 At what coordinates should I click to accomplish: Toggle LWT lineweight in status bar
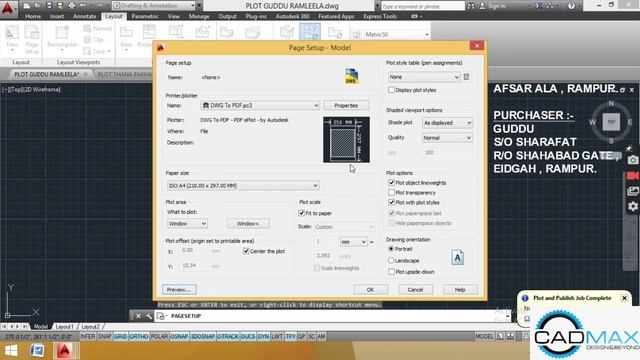pyautogui.click(x=277, y=336)
